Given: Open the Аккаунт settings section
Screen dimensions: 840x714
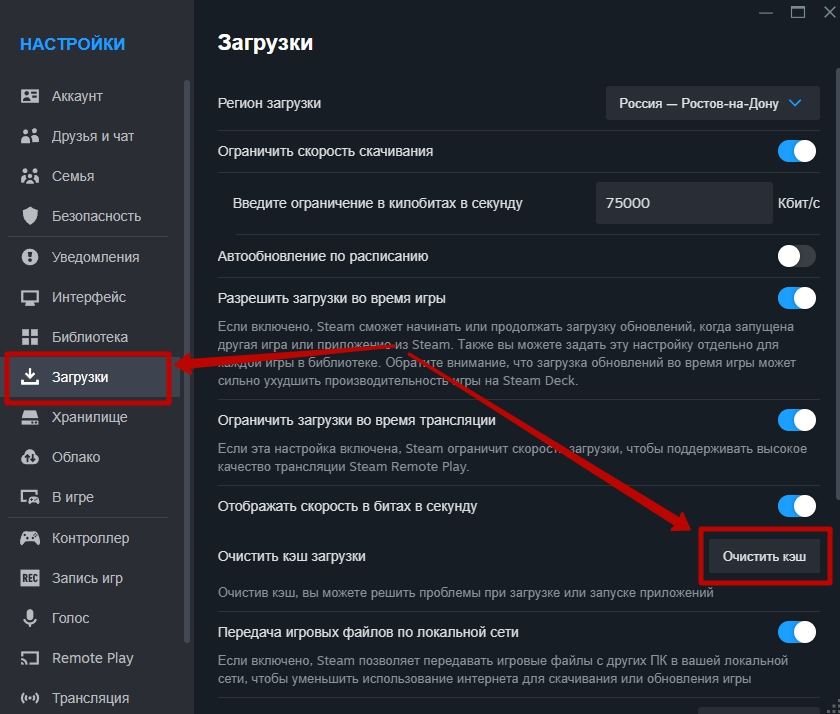Looking at the screenshot, I should [88, 96].
